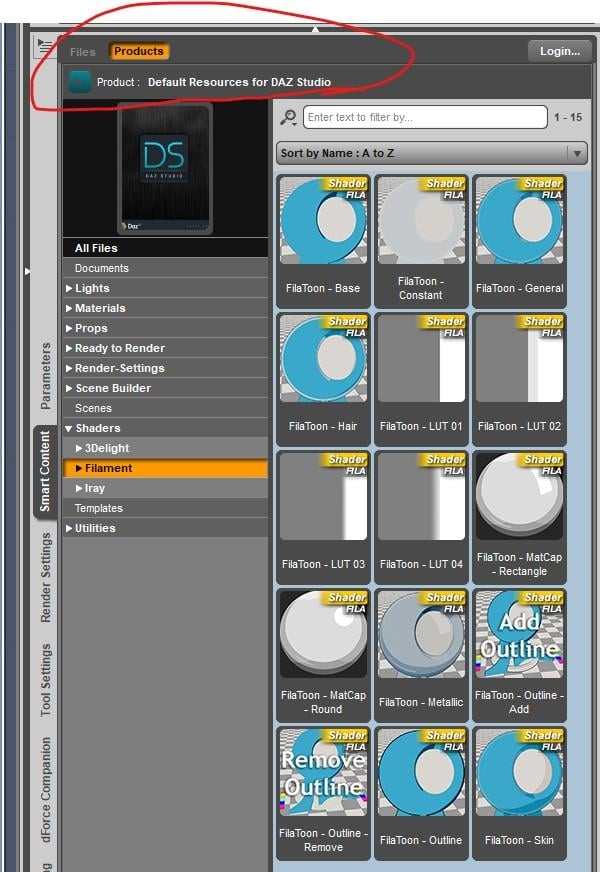Click the DAZ Studio product thumbnail

[x=165, y=169]
